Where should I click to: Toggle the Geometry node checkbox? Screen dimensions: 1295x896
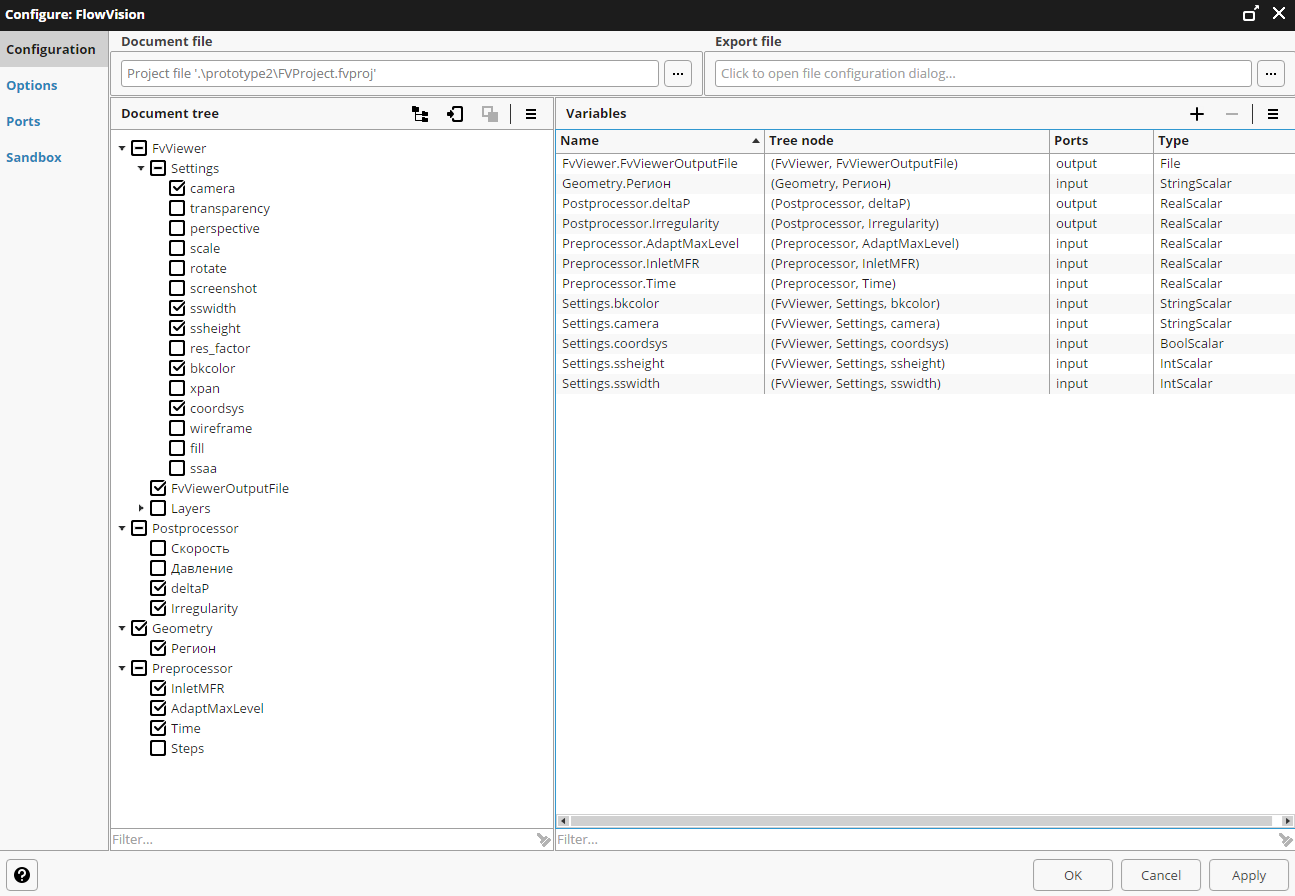(x=139, y=628)
